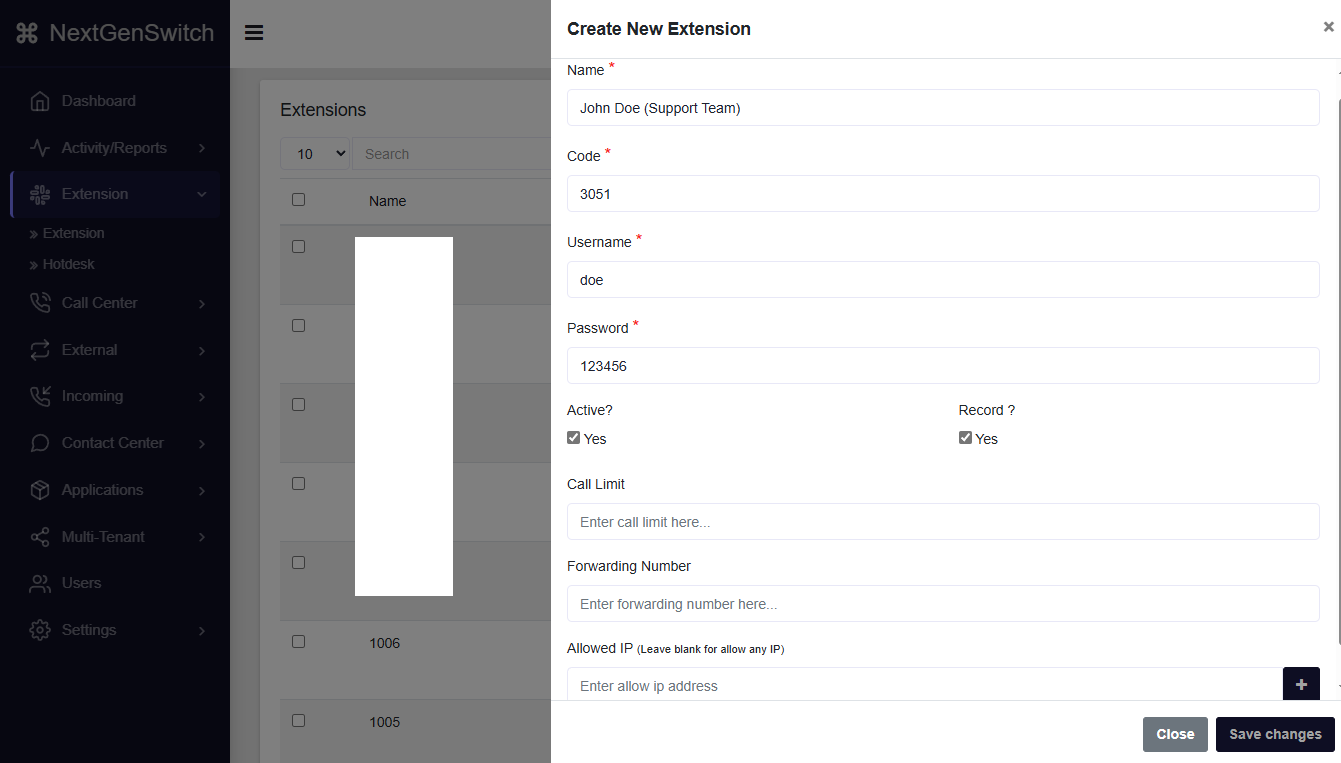1341x763 pixels.
Task: Click the Applications cube icon
Action: point(40,489)
